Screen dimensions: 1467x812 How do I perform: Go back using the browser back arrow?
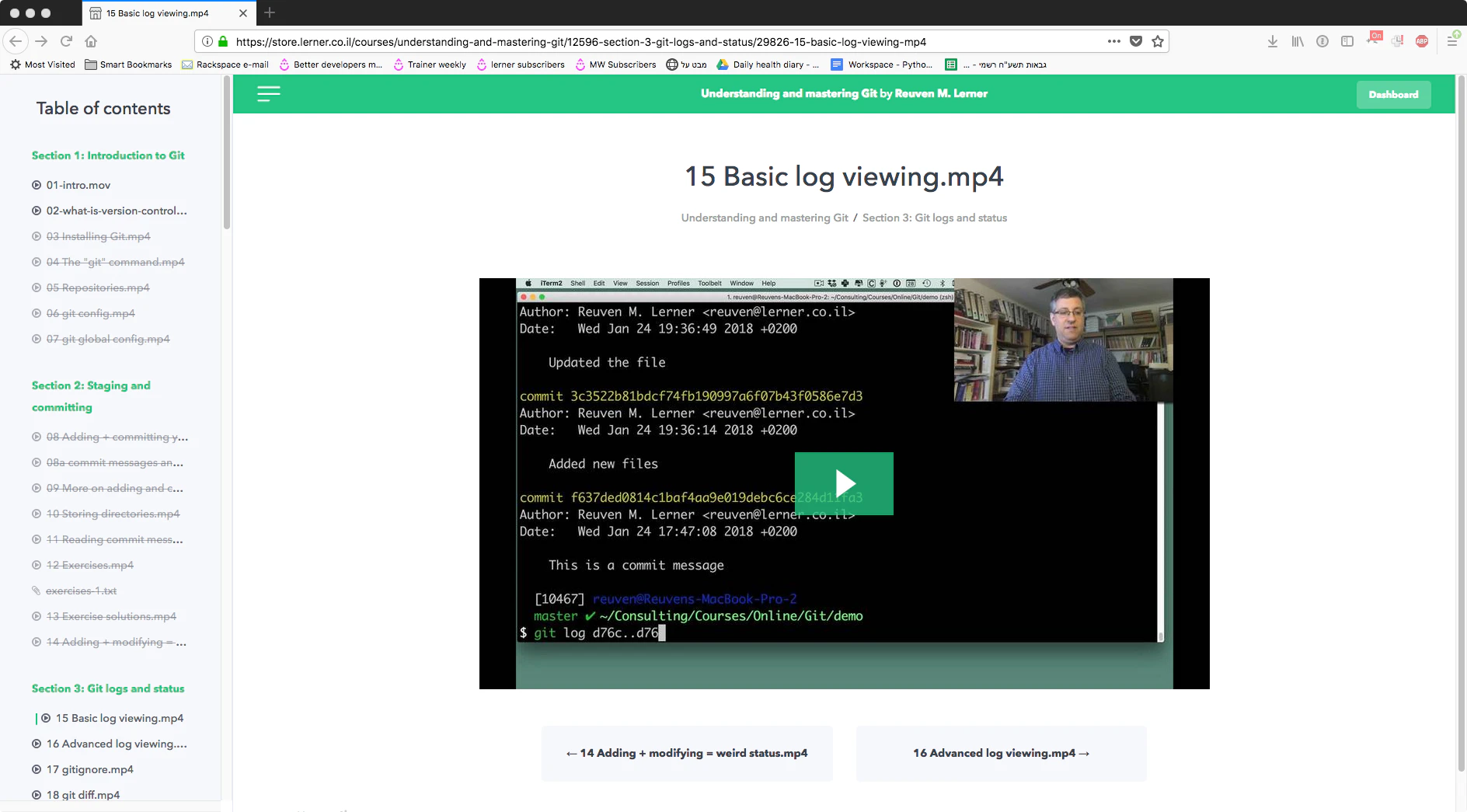point(16,41)
